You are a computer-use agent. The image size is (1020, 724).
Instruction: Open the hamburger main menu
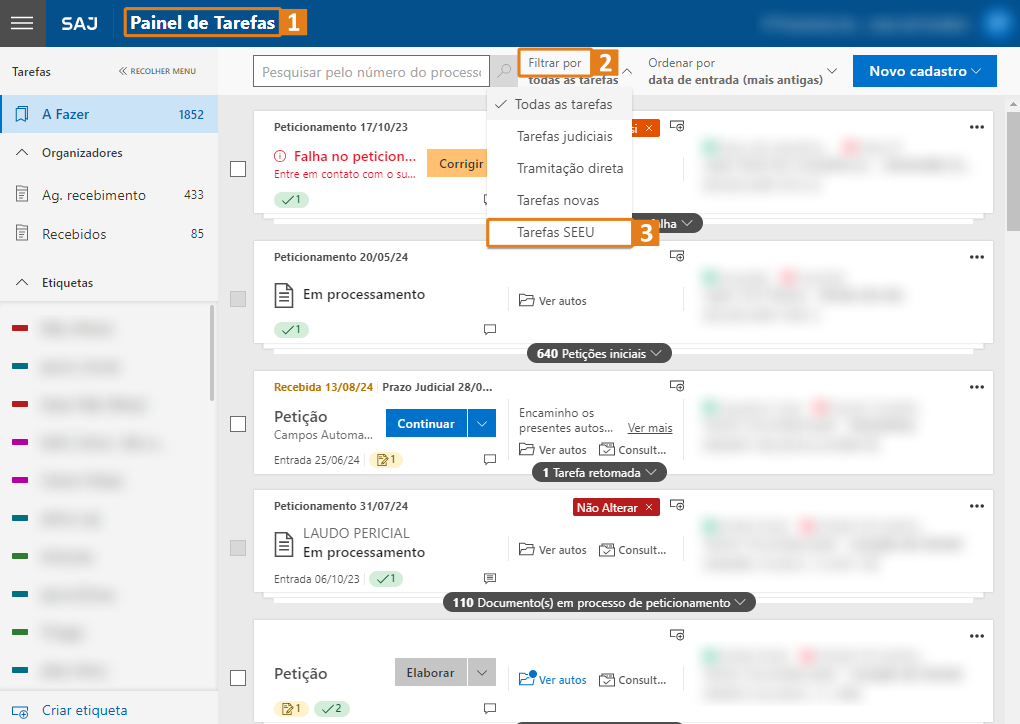pyautogui.click(x=22, y=24)
